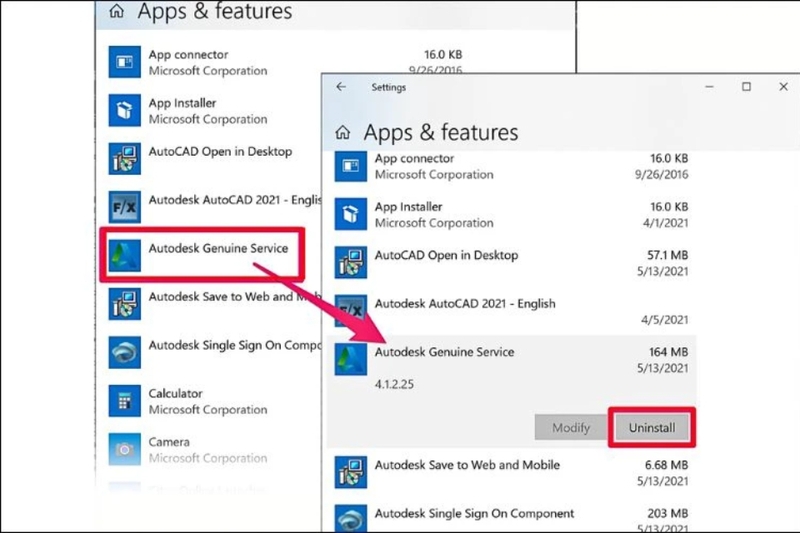
Task: Select 'Autodesk Save to Web and Mobile' name in front window
Action: 467,465
